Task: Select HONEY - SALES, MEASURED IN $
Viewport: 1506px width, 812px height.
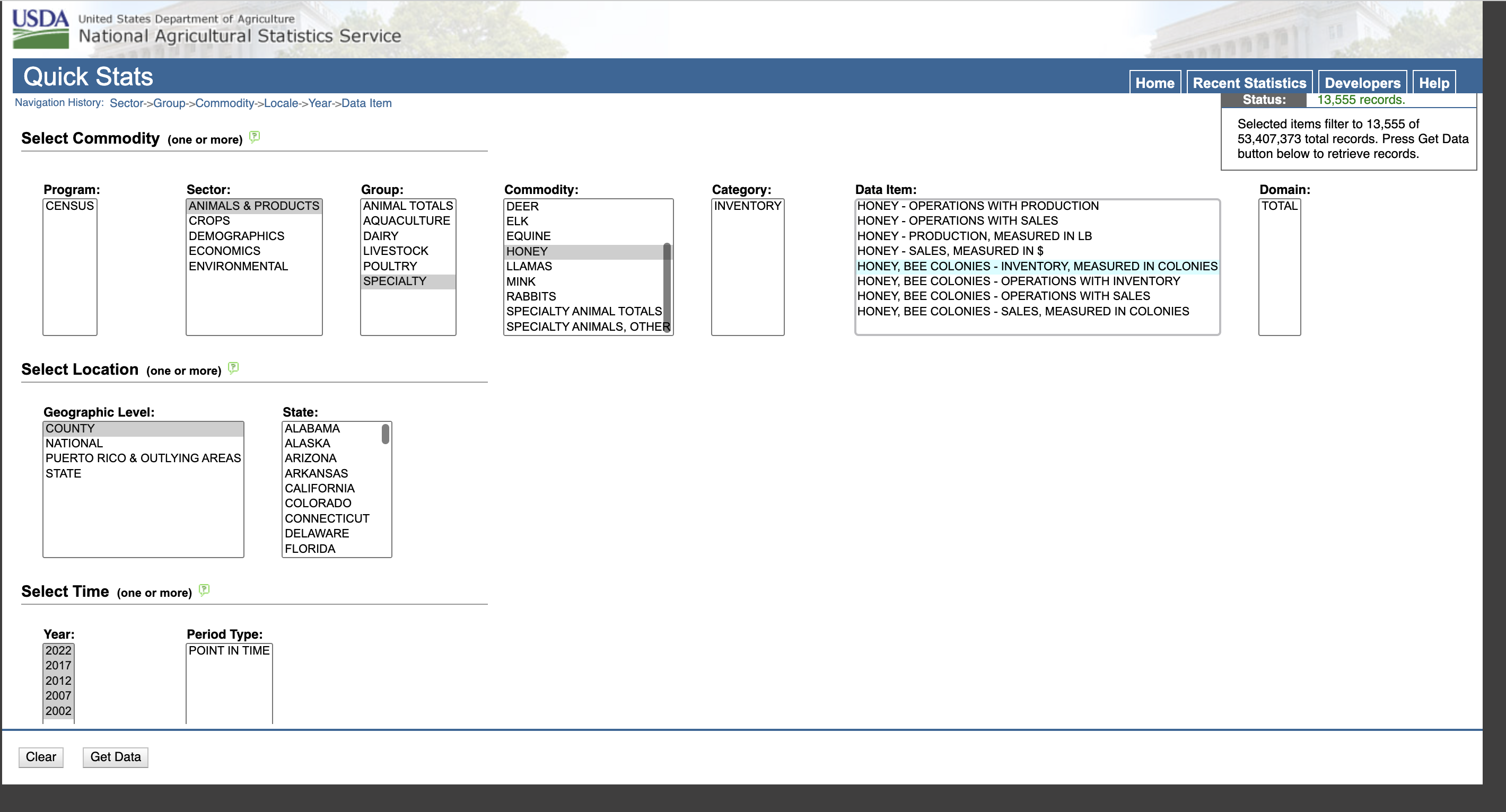Action: [1037, 251]
